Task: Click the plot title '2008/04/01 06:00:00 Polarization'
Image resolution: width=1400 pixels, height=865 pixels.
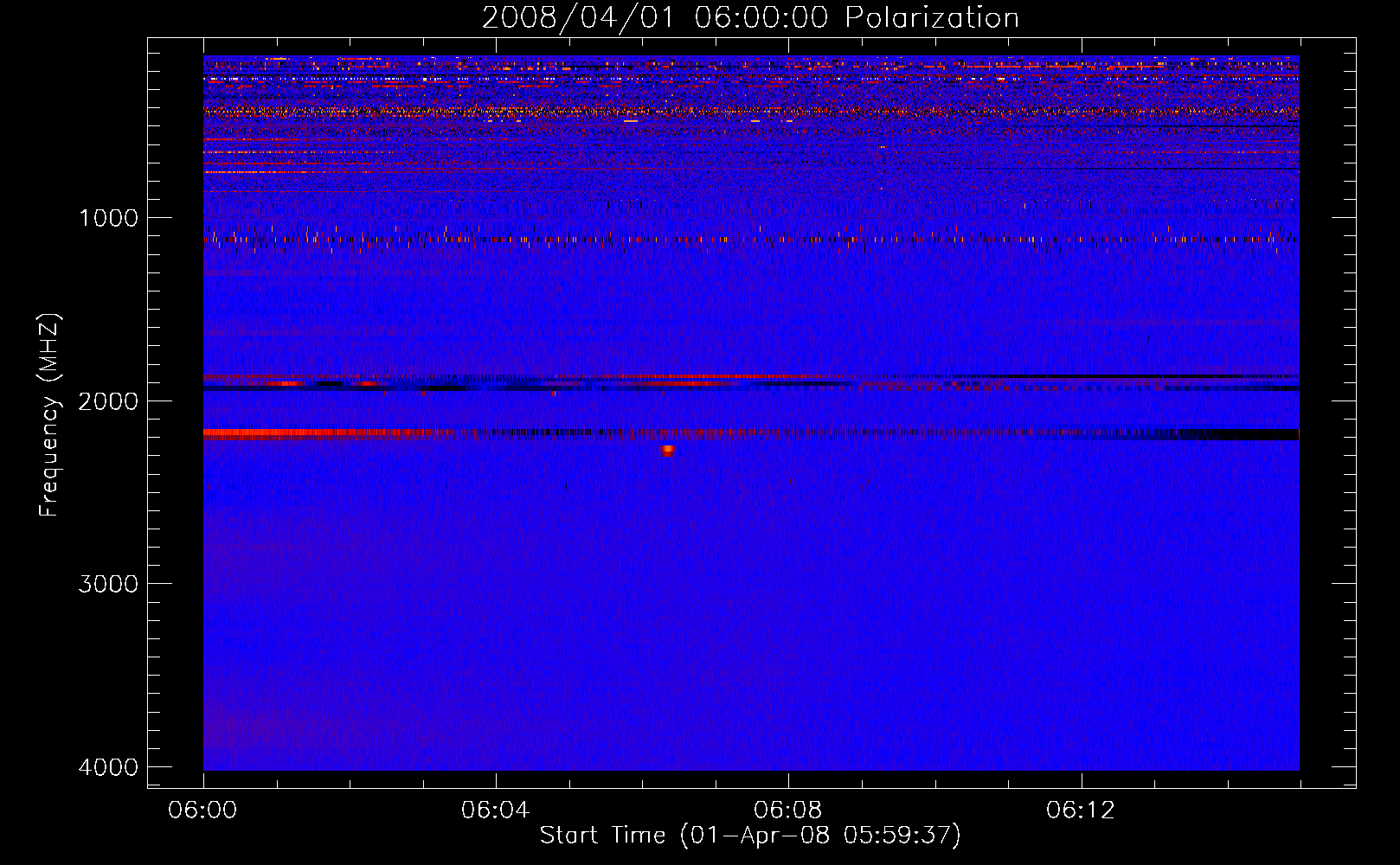Action: (750, 17)
